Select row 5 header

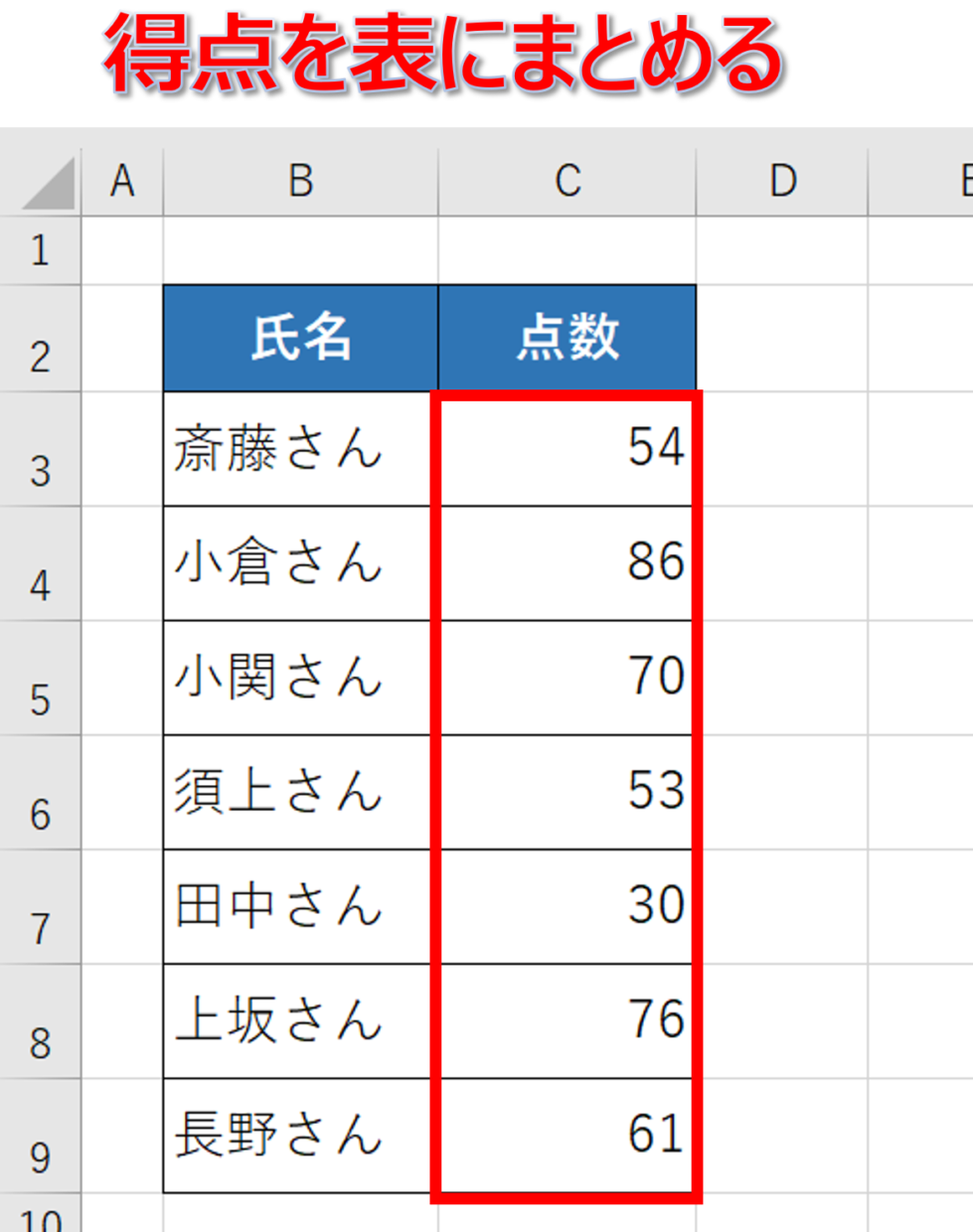(x=40, y=679)
